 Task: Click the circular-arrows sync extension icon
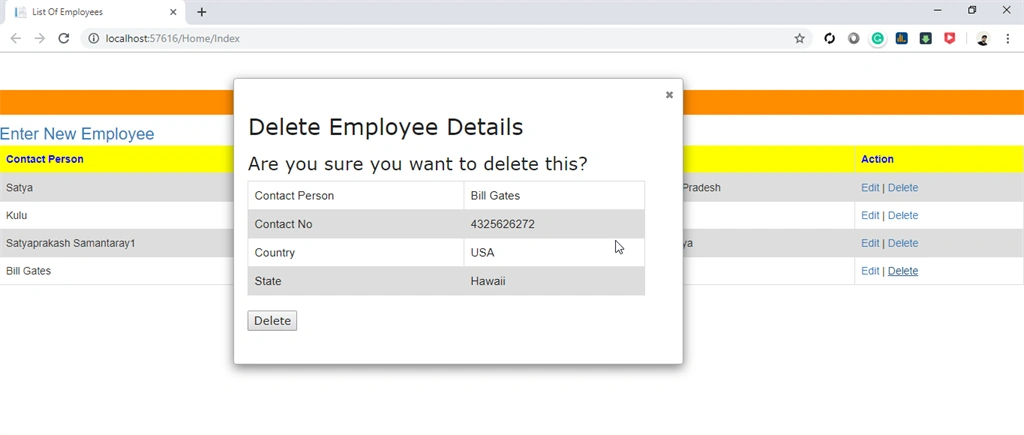pyautogui.click(x=829, y=39)
